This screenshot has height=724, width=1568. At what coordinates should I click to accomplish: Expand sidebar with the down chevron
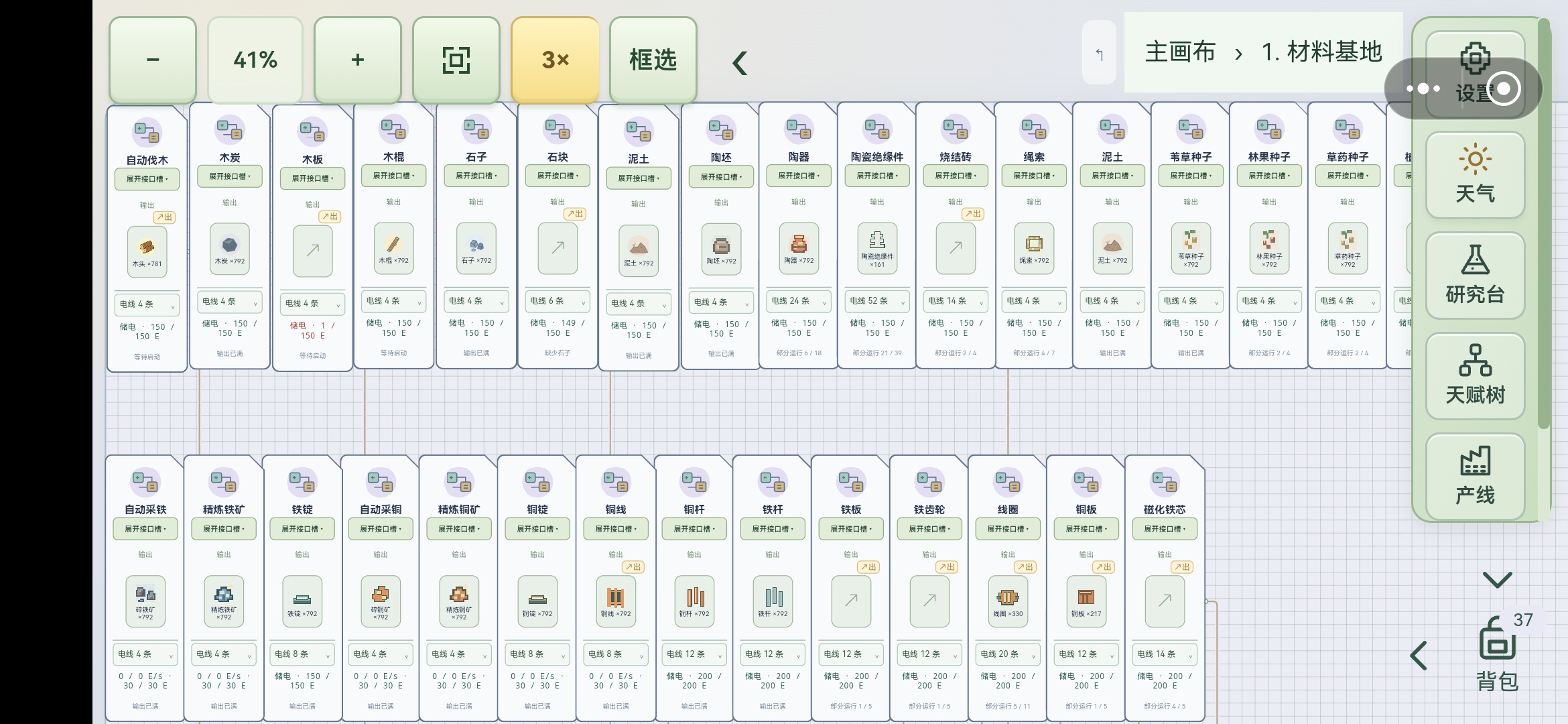coord(1497,579)
